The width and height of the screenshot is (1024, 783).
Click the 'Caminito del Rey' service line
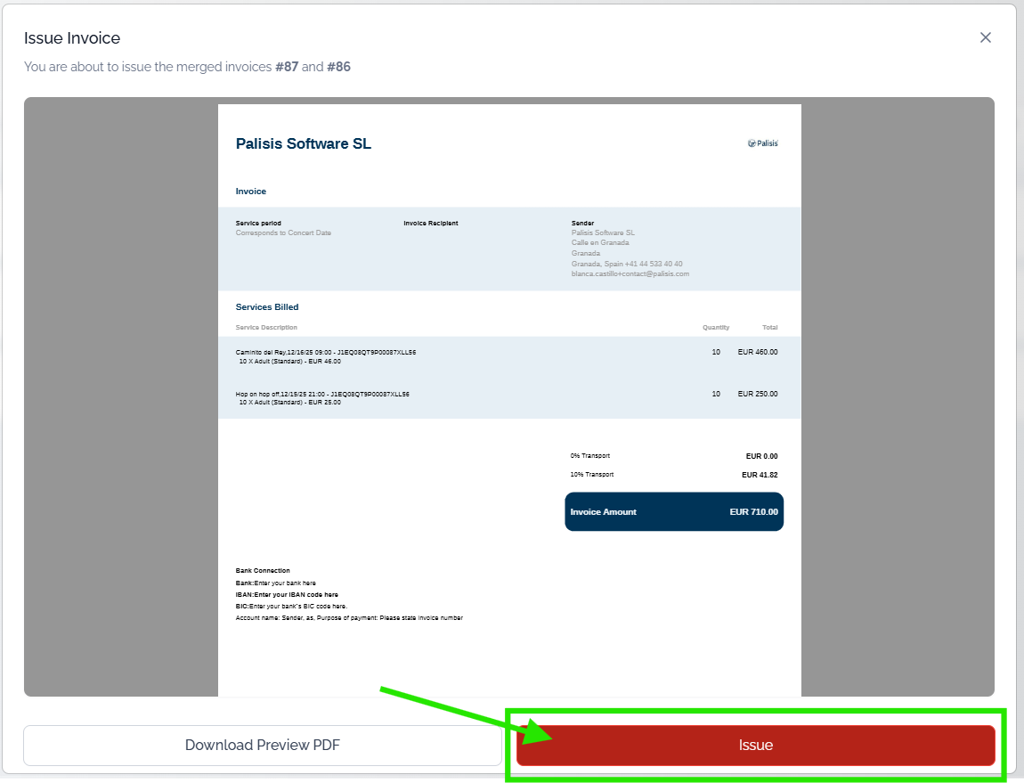(x=326, y=357)
